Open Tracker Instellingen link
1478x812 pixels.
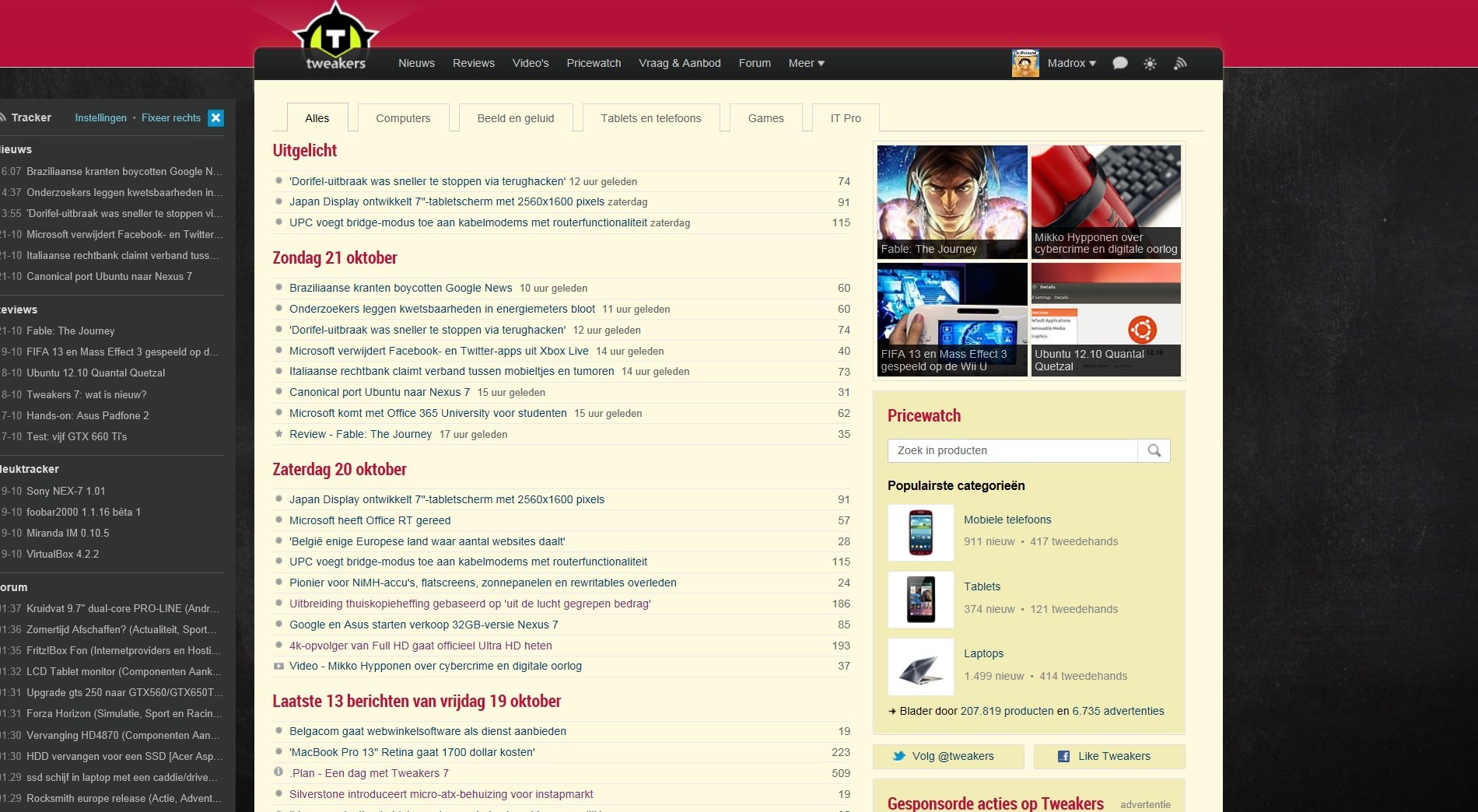point(100,117)
